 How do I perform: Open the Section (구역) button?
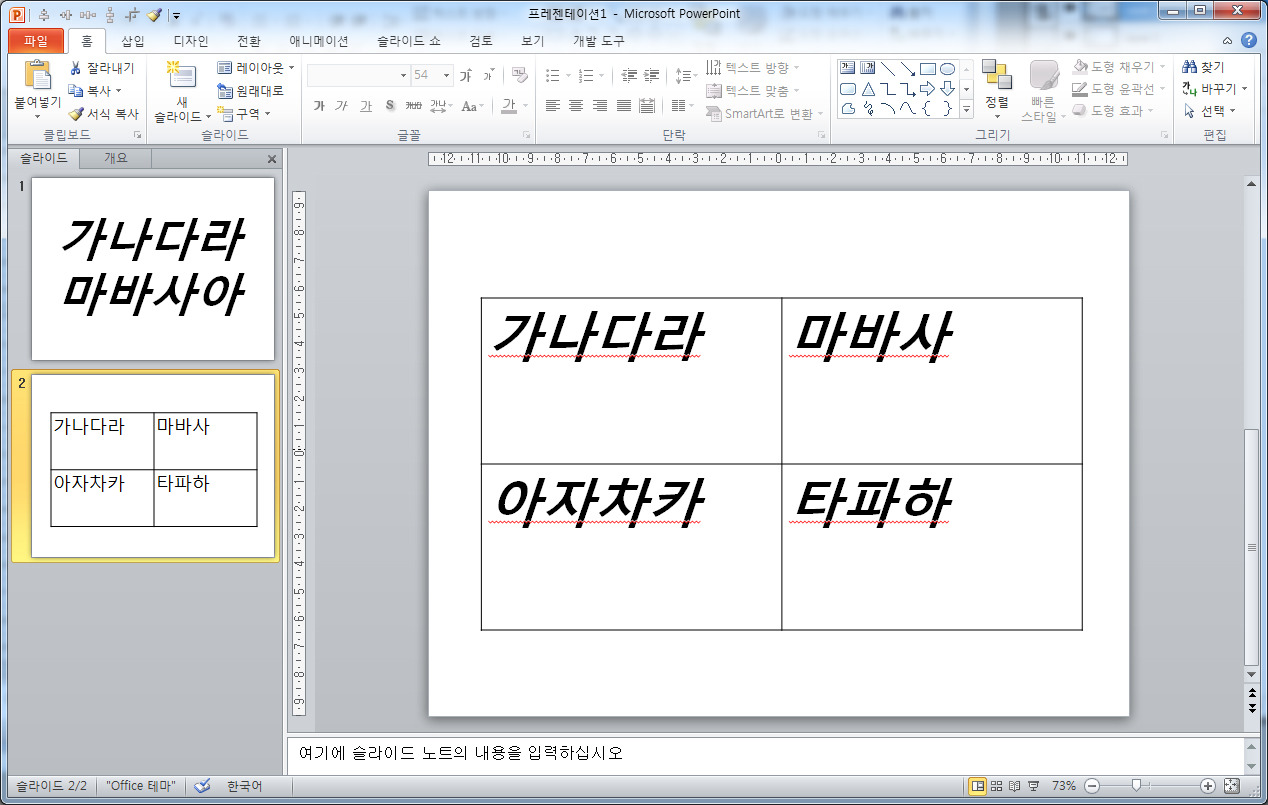(244, 114)
